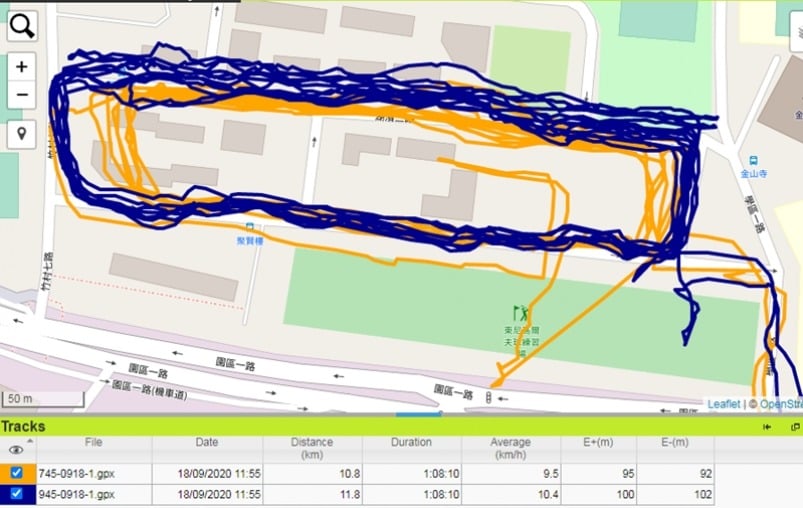Click elevation loss value 102
This screenshot has width=803, height=508.
pyautogui.click(x=703, y=495)
